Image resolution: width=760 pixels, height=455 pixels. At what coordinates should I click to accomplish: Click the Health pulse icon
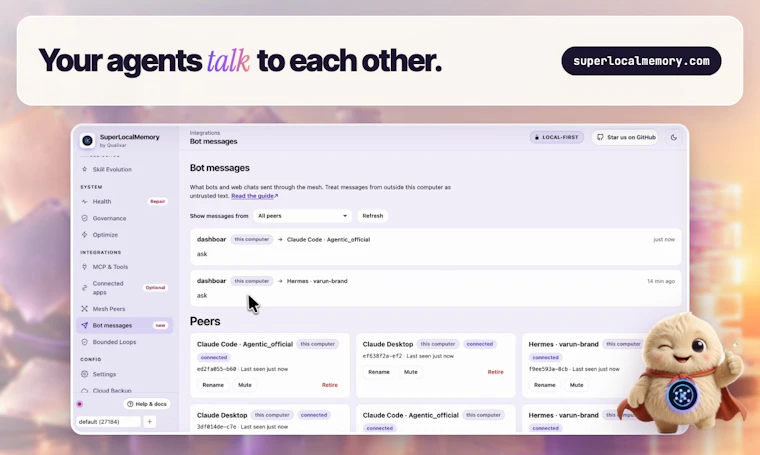[84, 201]
